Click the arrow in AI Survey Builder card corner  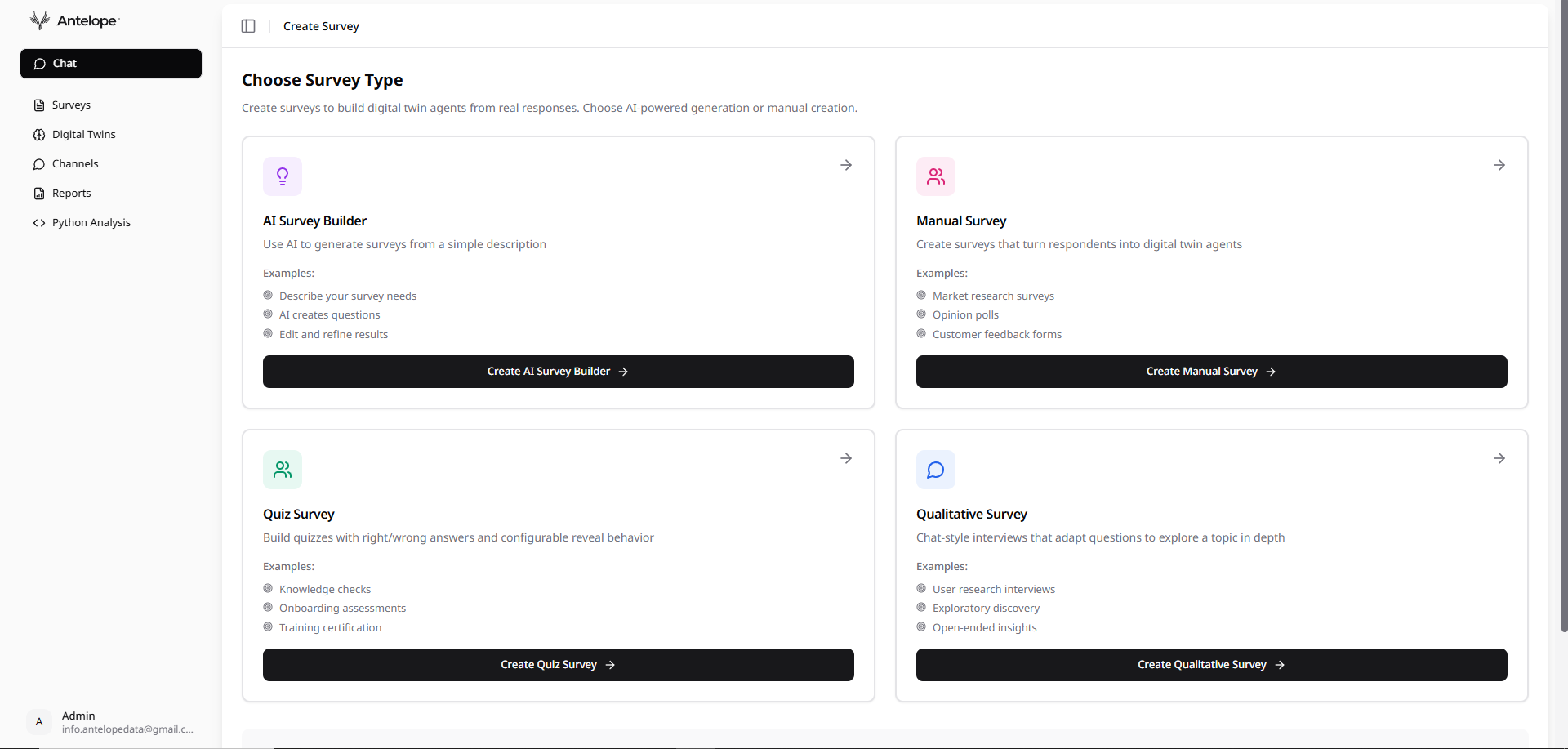click(x=846, y=164)
